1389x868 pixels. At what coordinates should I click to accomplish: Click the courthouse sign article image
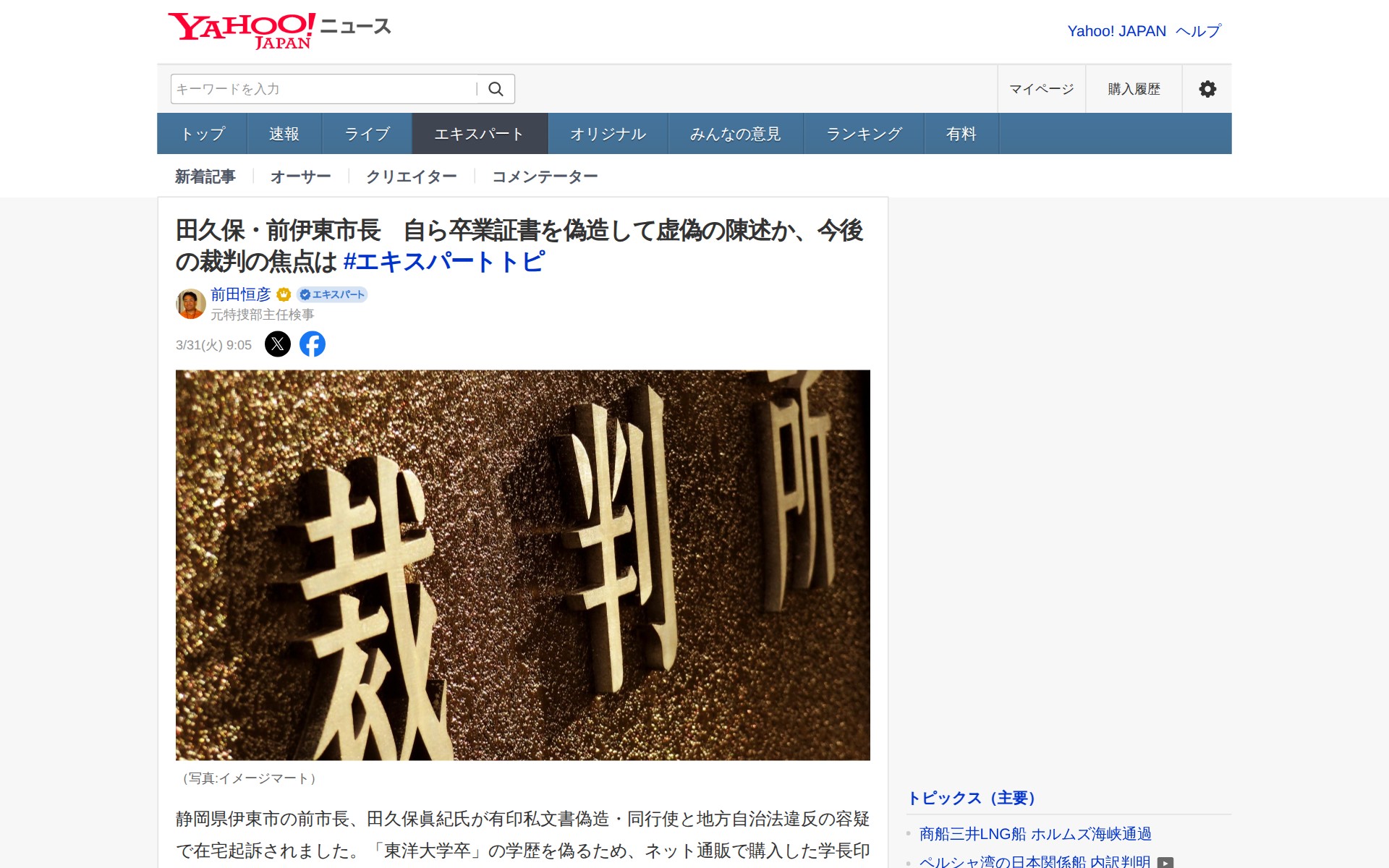pyautogui.click(x=523, y=565)
